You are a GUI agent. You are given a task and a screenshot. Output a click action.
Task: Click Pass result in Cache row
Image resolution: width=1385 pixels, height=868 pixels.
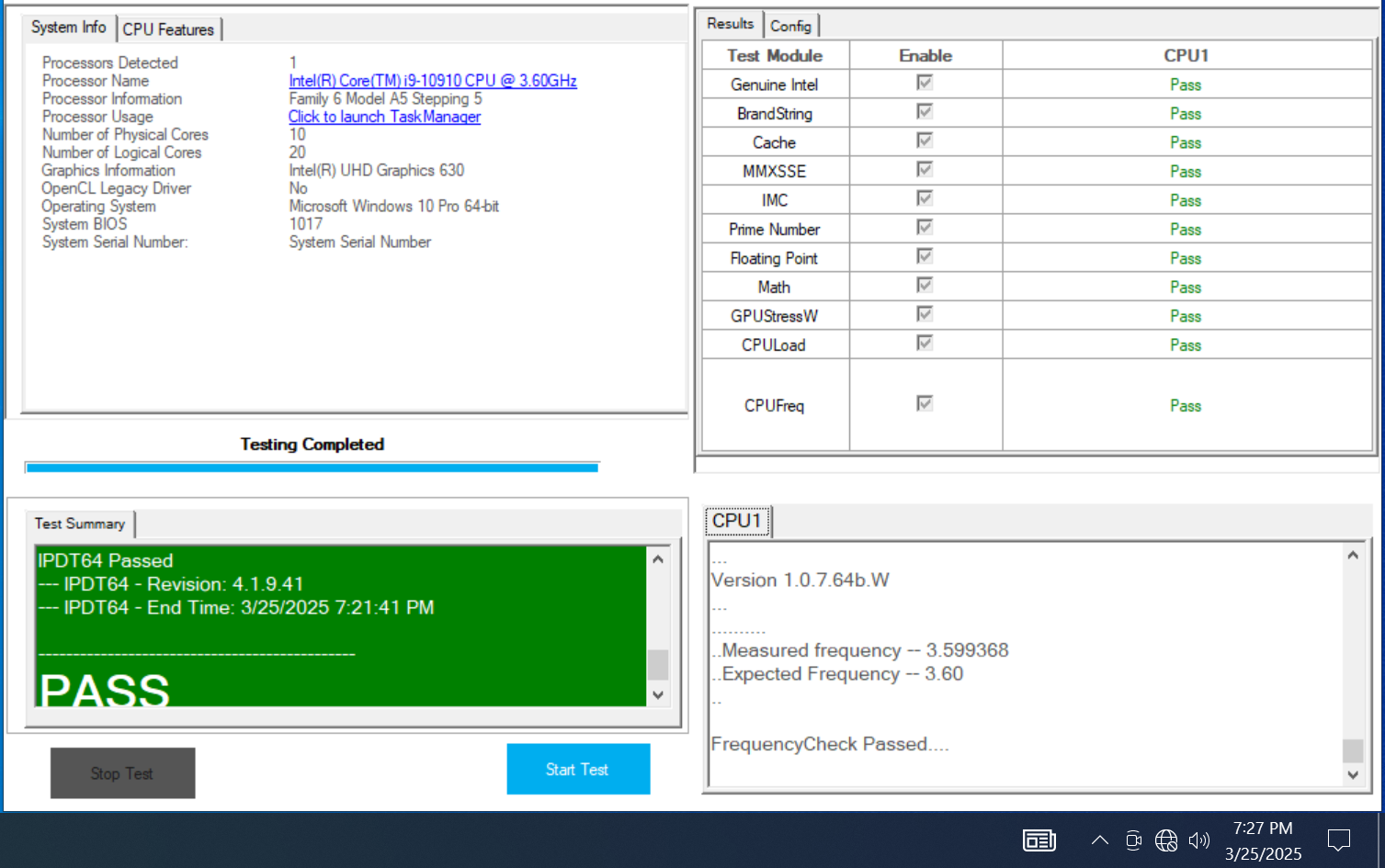coord(1186,142)
